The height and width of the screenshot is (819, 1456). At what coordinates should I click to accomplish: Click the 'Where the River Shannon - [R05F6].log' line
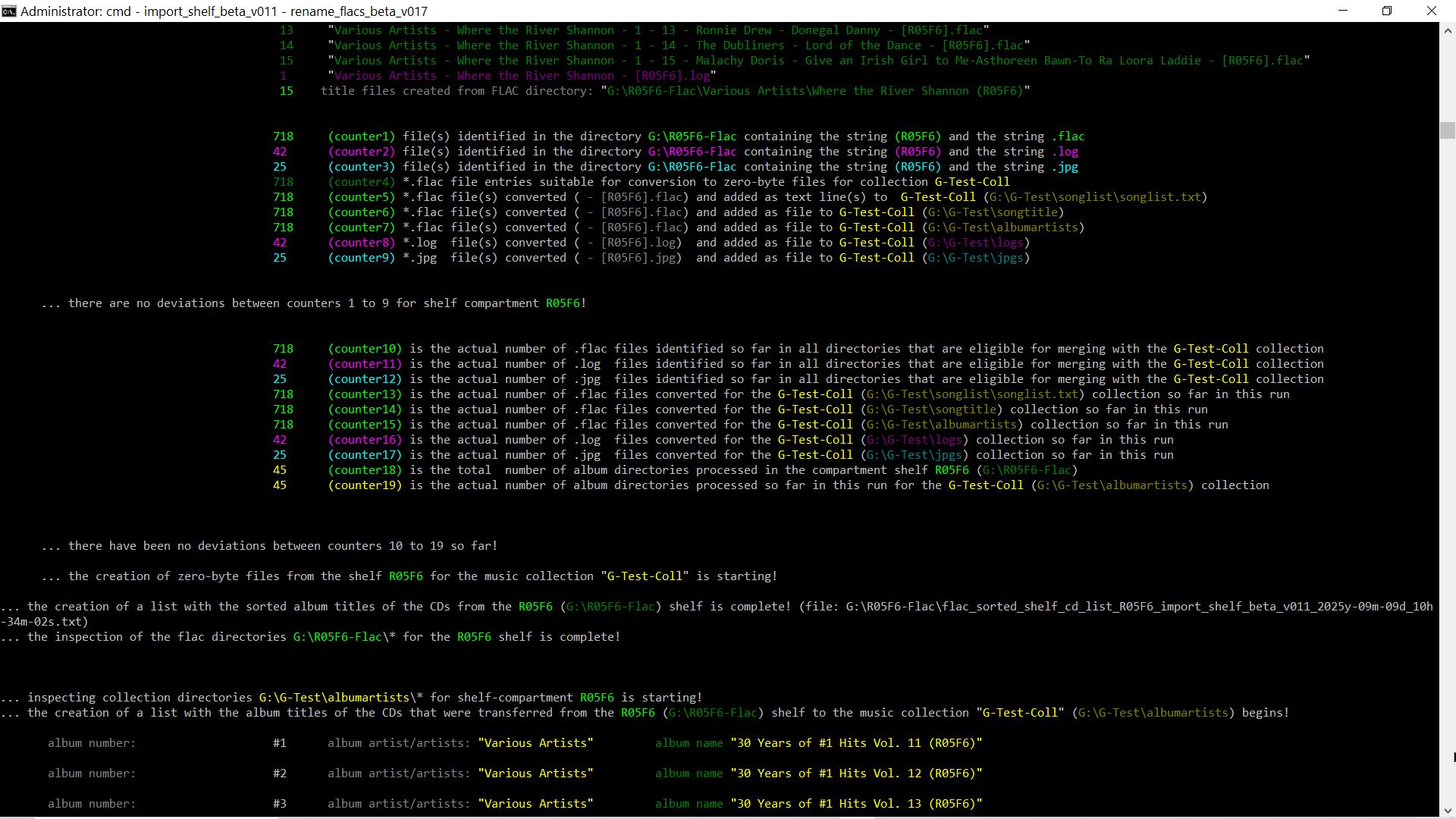(522, 76)
